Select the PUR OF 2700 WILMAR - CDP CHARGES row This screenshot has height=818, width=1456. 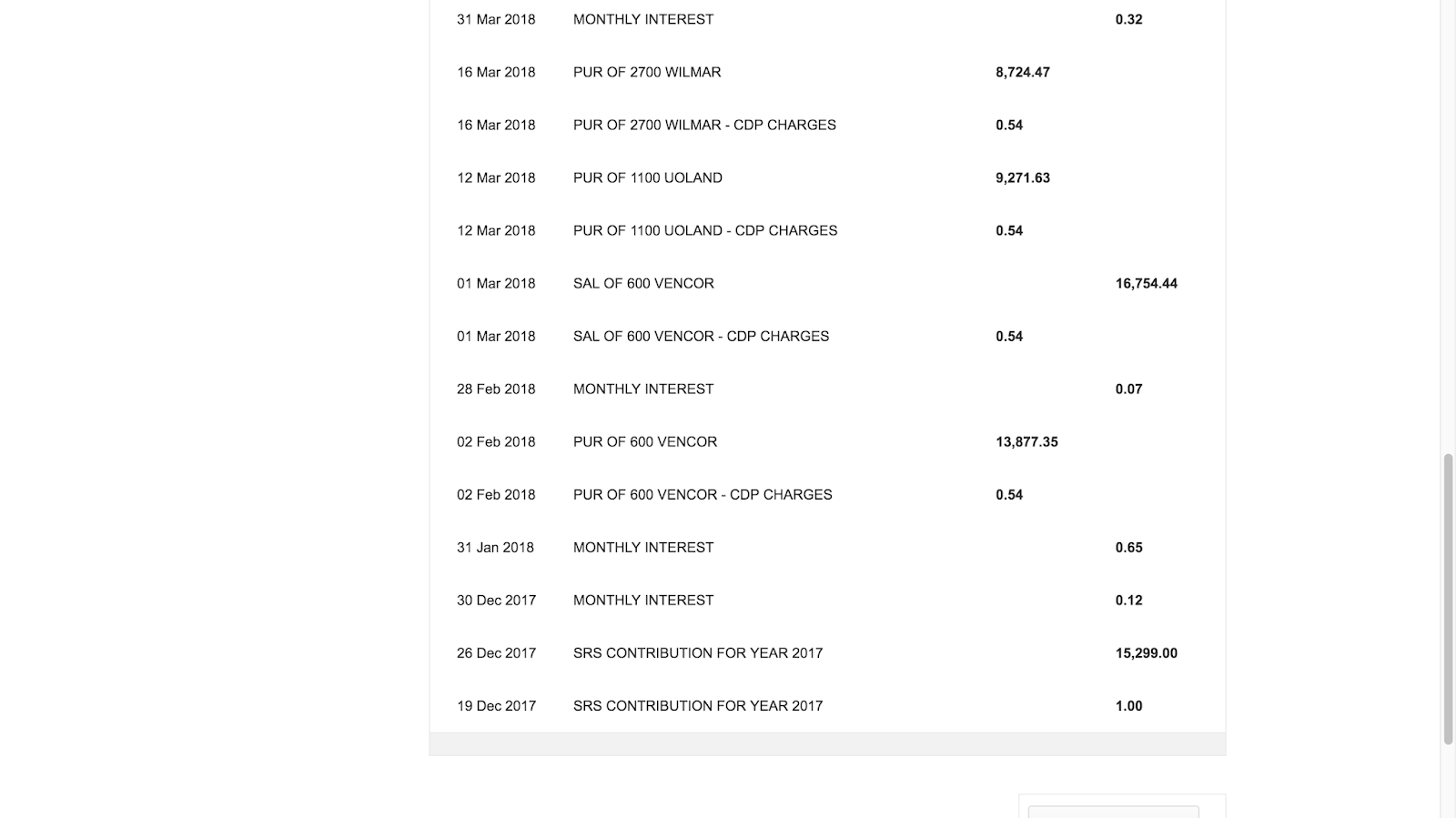[703, 125]
